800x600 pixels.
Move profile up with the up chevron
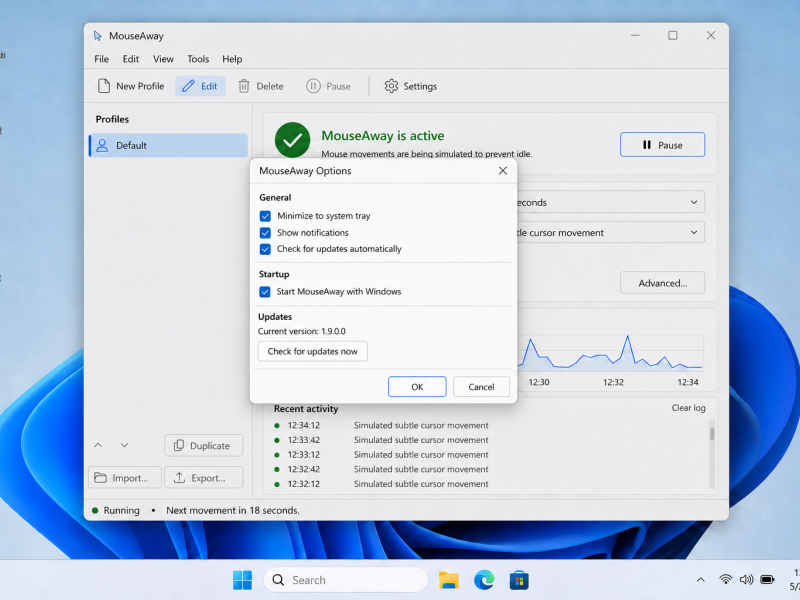98,445
